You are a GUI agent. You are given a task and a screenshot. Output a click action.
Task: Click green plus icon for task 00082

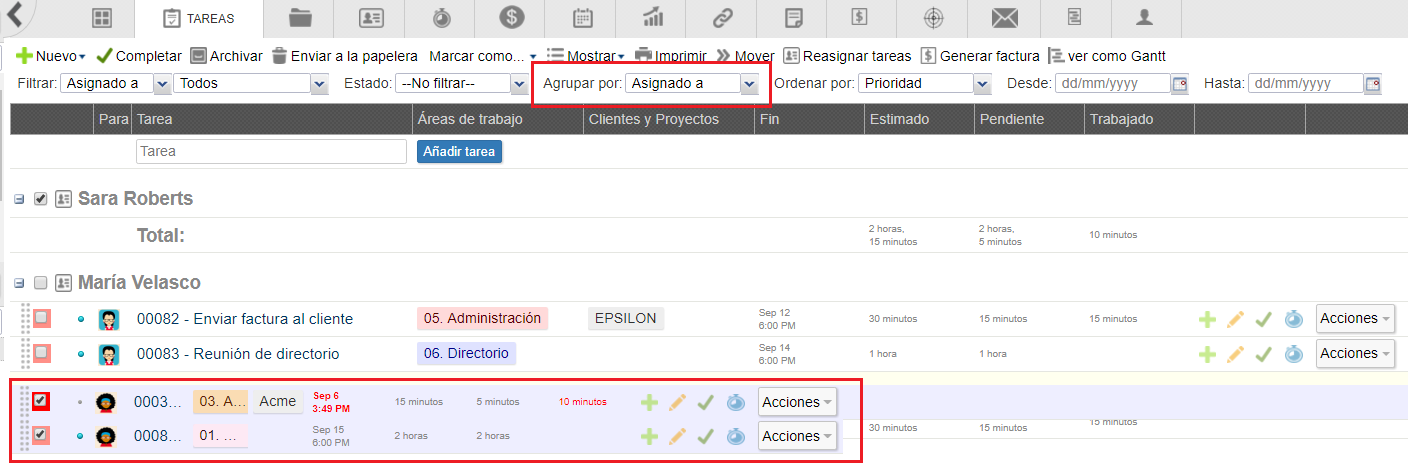tap(1207, 319)
